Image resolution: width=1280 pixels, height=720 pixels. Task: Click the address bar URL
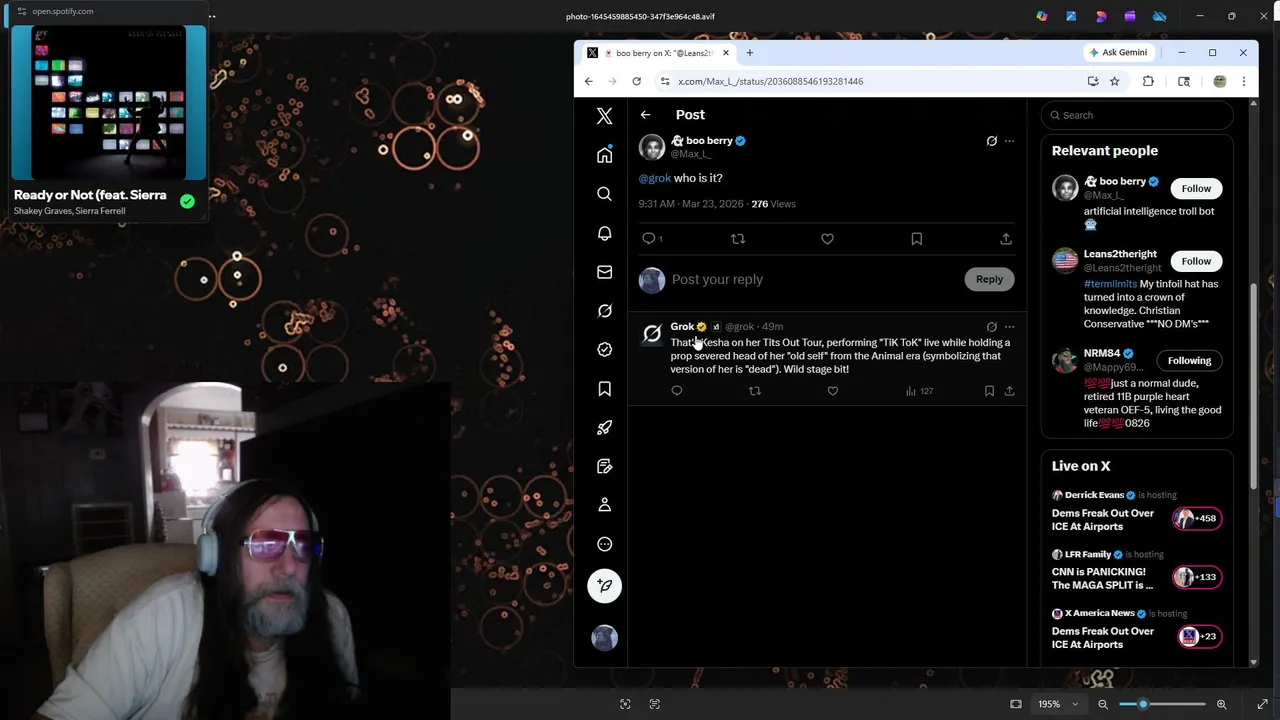pos(770,81)
